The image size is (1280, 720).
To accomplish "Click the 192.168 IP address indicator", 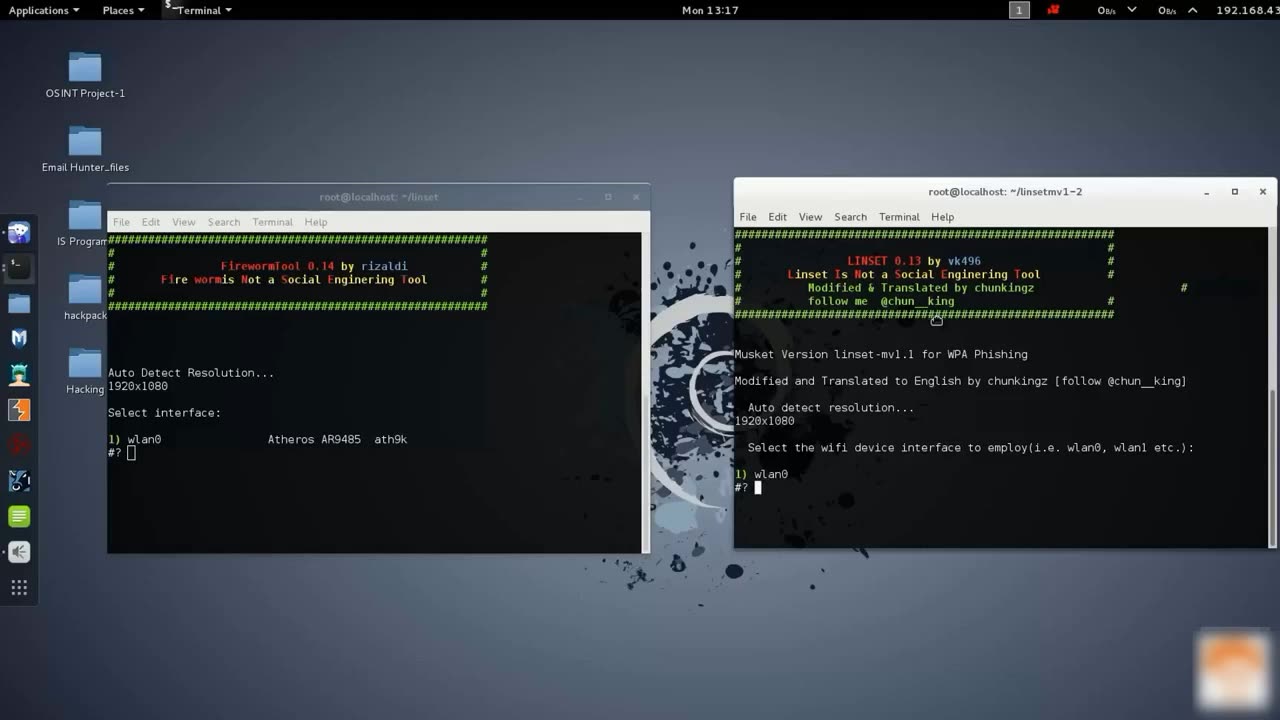I will pos(1247,10).
